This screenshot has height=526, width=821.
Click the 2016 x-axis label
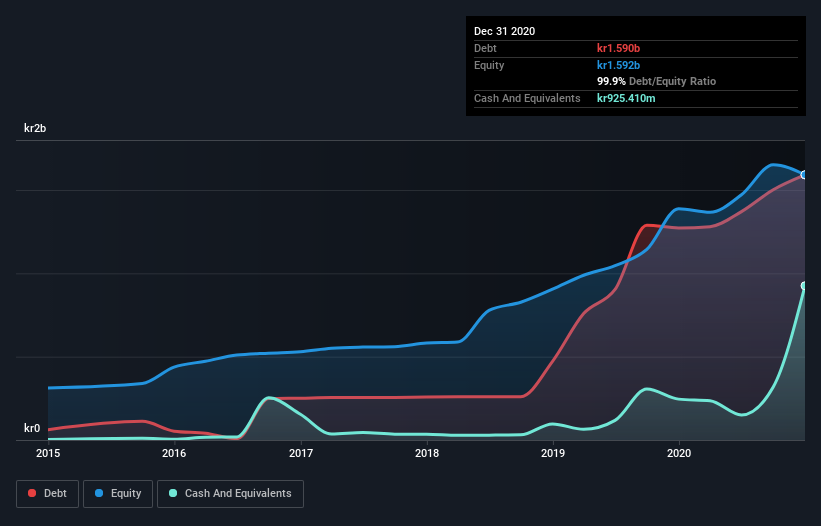pos(174,453)
